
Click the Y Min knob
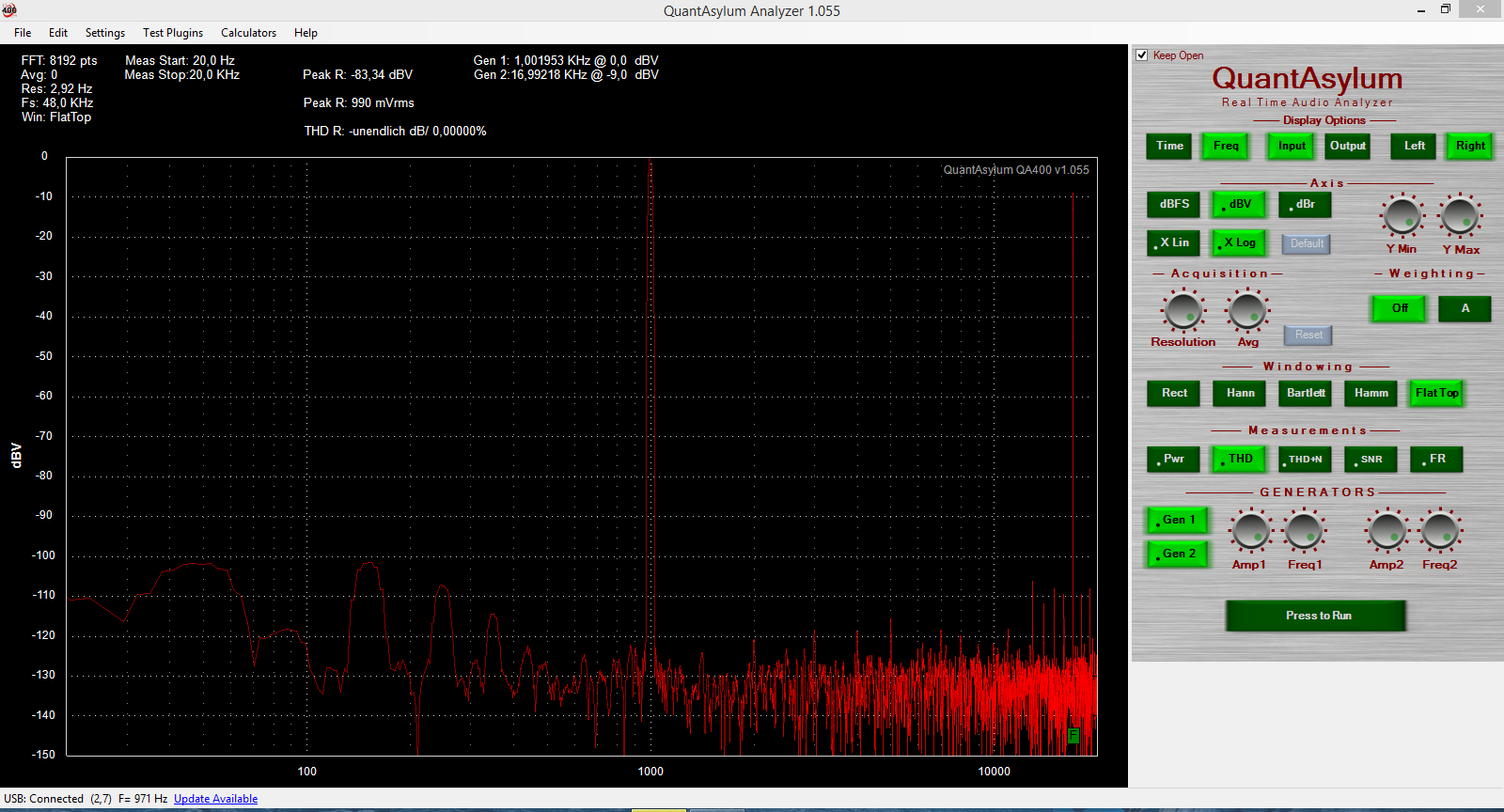(1402, 216)
